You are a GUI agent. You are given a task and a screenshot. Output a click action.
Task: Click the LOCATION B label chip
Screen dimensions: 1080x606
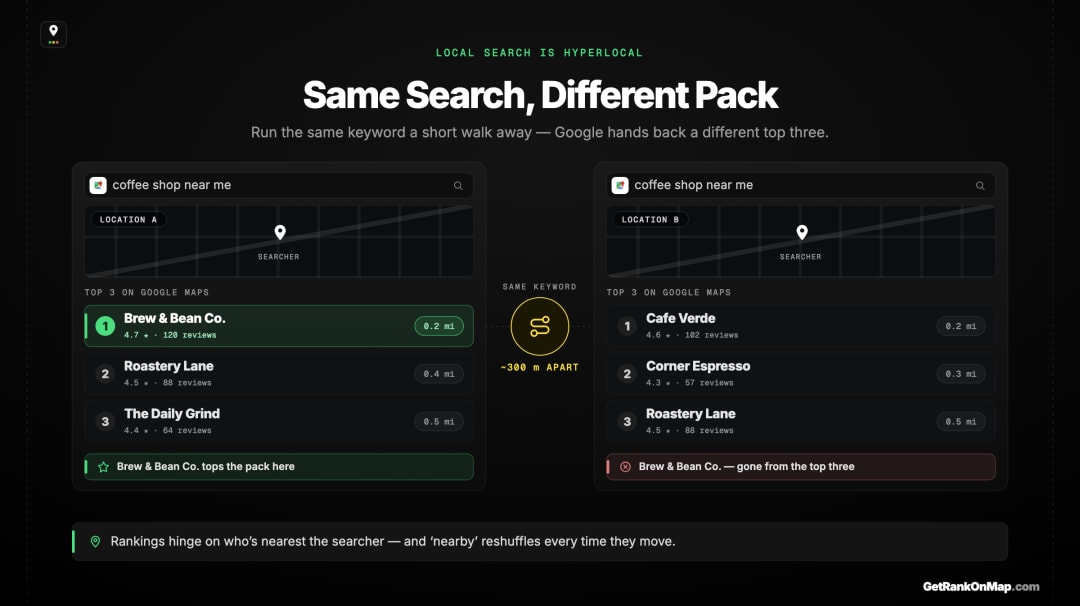(650, 220)
